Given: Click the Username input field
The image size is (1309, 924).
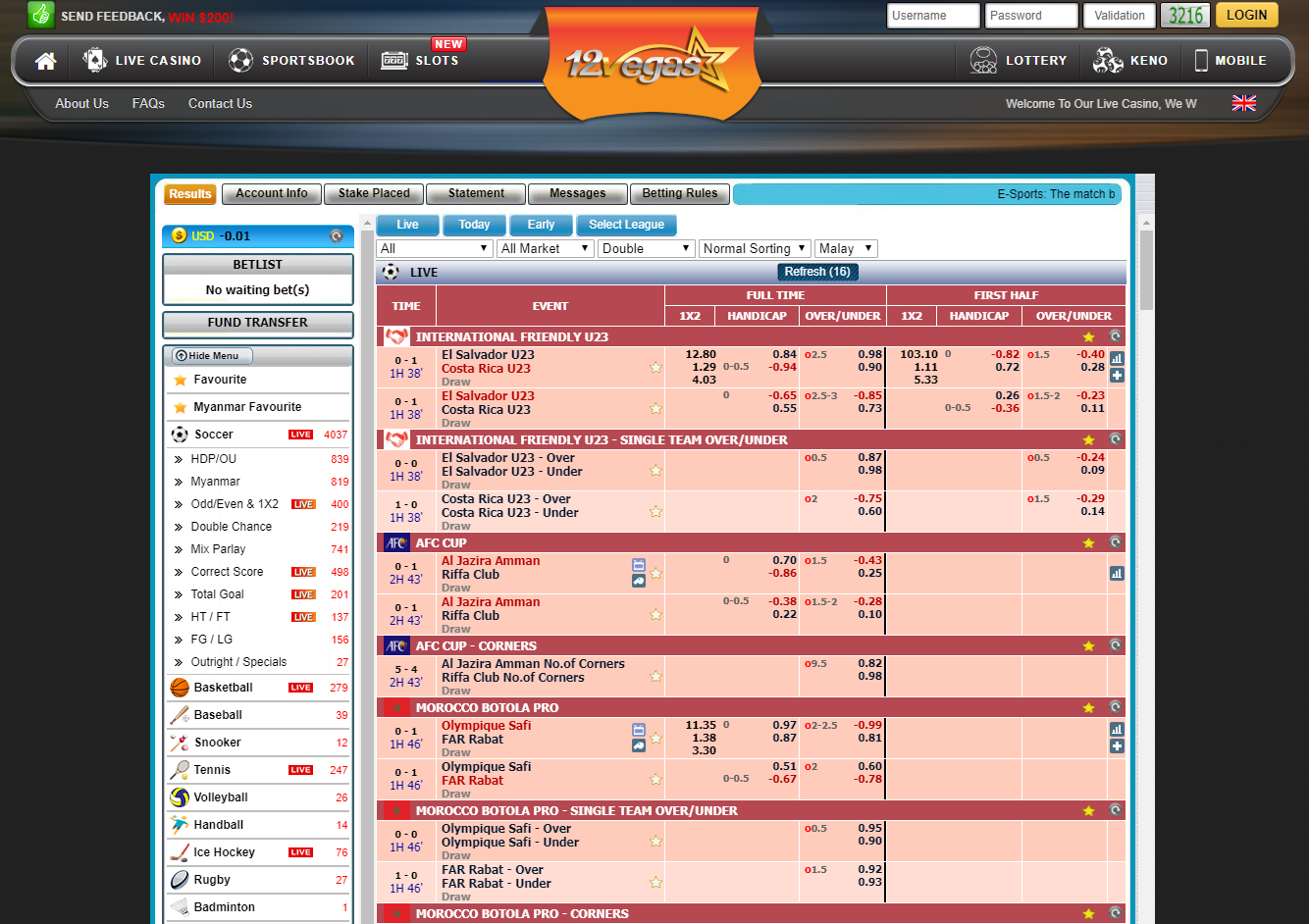Looking at the screenshot, I should [932, 16].
